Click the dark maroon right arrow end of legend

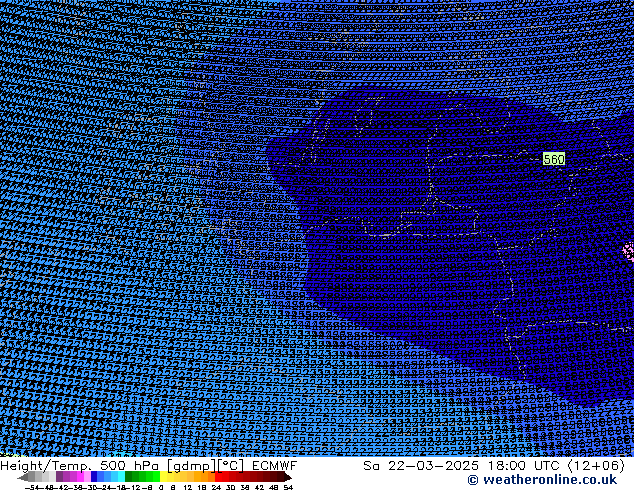[x=288, y=477]
